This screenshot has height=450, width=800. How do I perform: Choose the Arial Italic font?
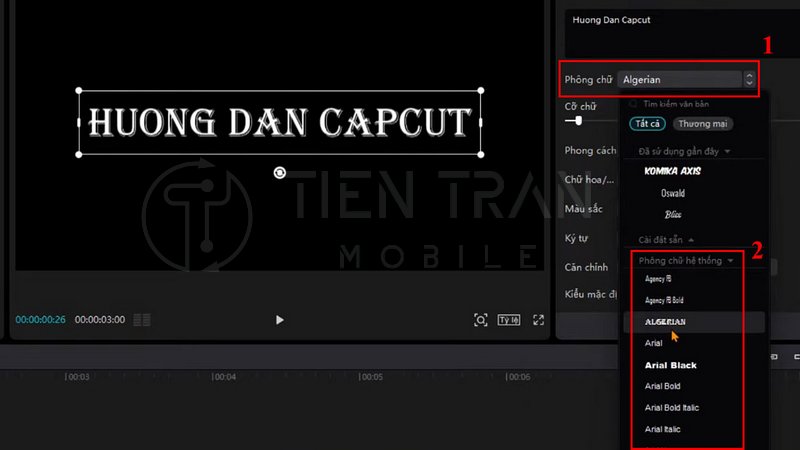pyautogui.click(x=662, y=429)
